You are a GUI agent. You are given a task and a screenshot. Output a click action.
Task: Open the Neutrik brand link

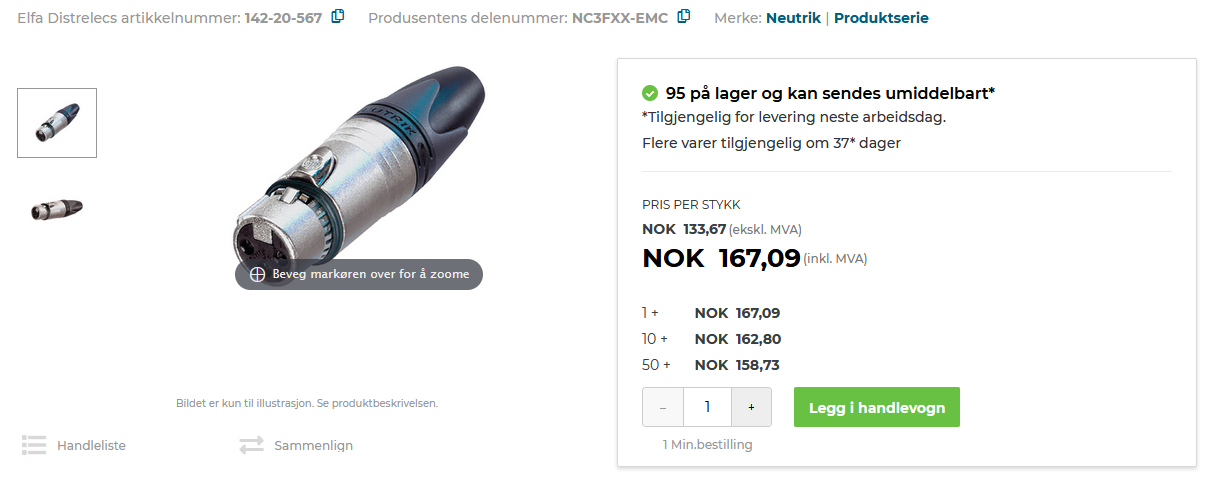(793, 18)
